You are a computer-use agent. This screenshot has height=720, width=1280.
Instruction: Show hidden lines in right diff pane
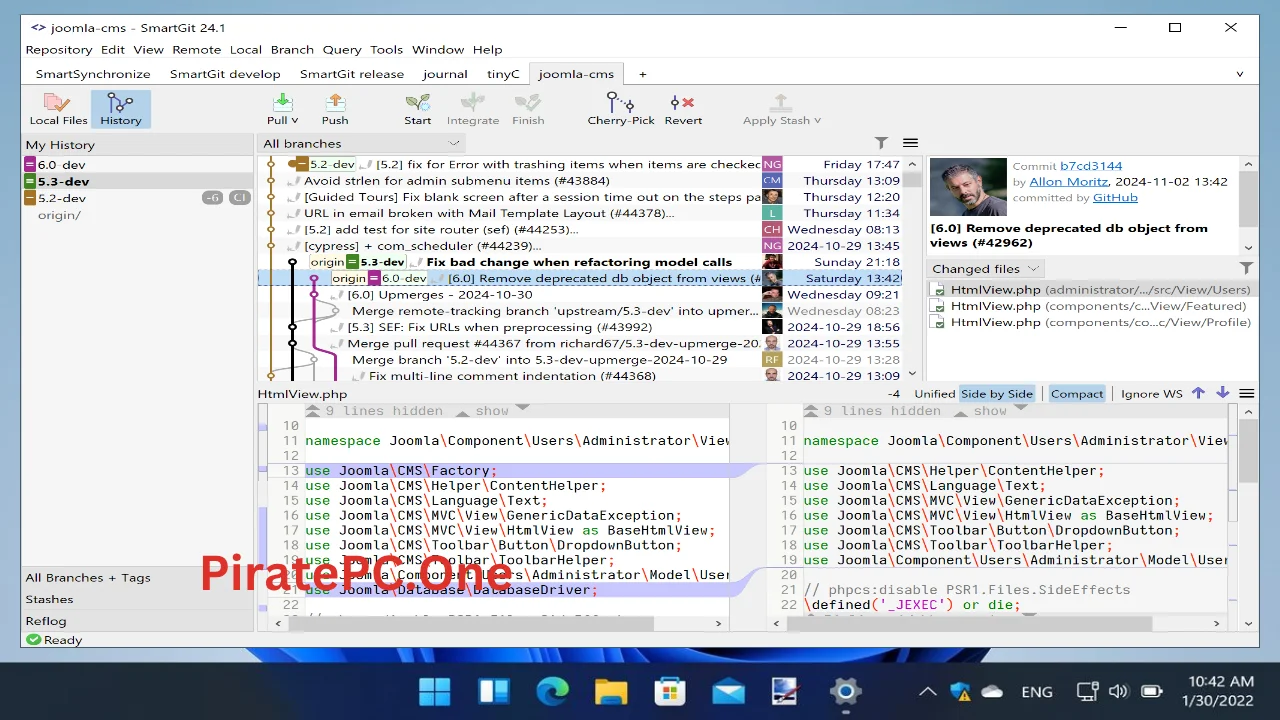(x=990, y=411)
